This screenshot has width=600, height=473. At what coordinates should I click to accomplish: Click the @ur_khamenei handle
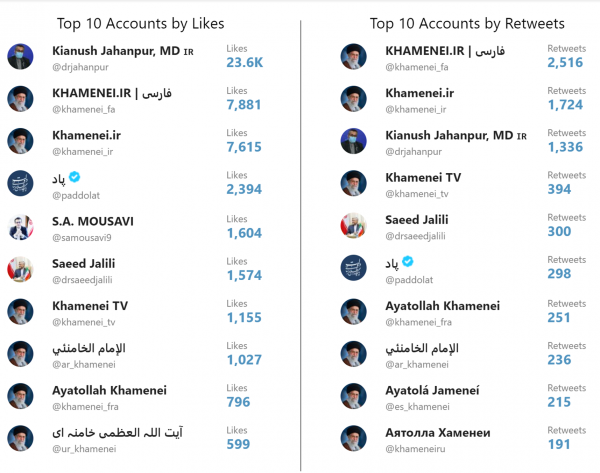click(84, 449)
